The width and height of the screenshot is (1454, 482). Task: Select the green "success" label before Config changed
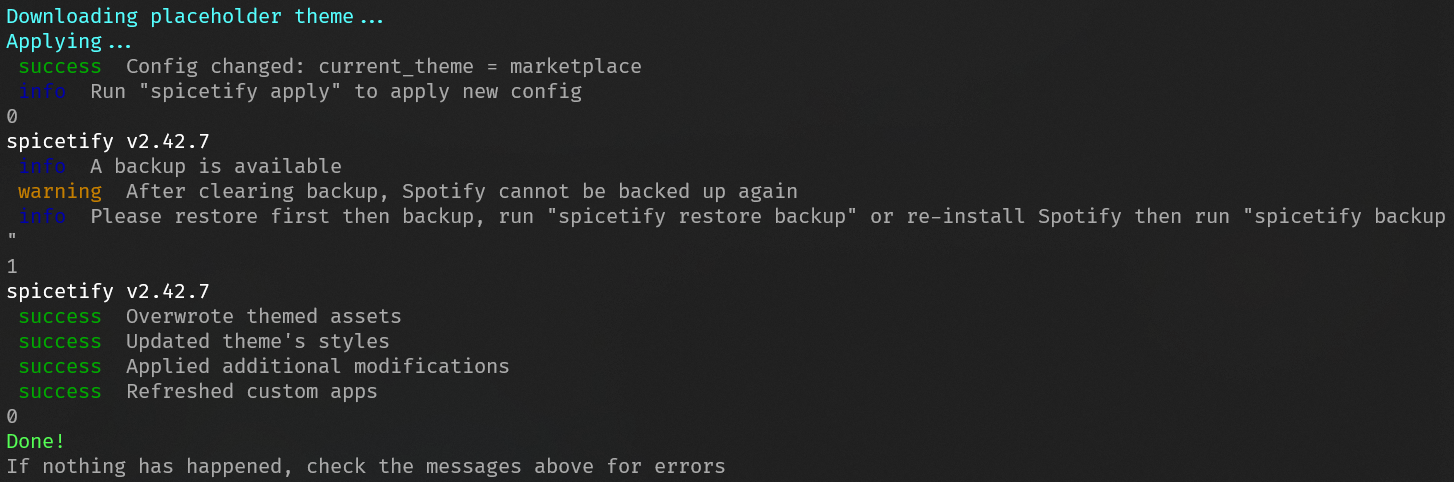pos(60,67)
